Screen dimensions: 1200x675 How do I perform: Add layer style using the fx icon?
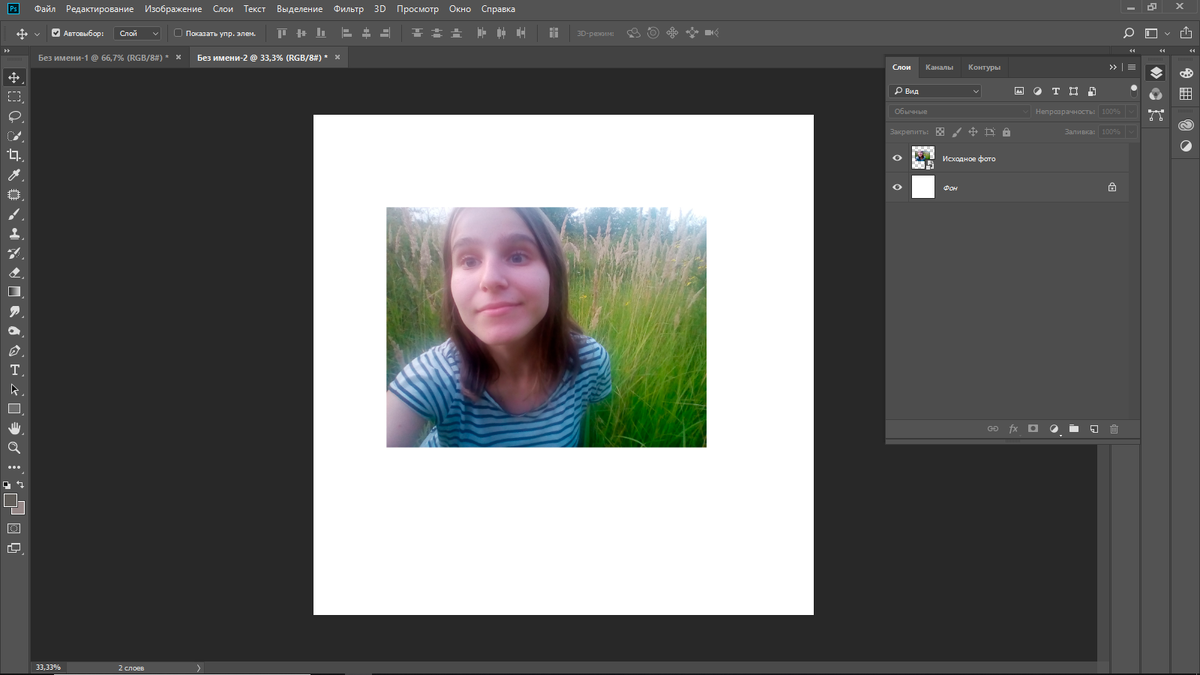coord(1013,429)
